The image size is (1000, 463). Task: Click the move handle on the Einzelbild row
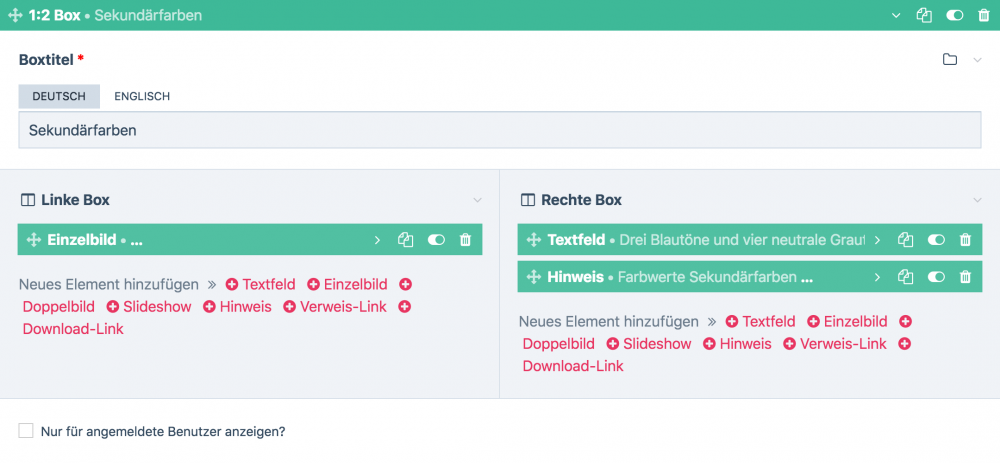point(33,240)
